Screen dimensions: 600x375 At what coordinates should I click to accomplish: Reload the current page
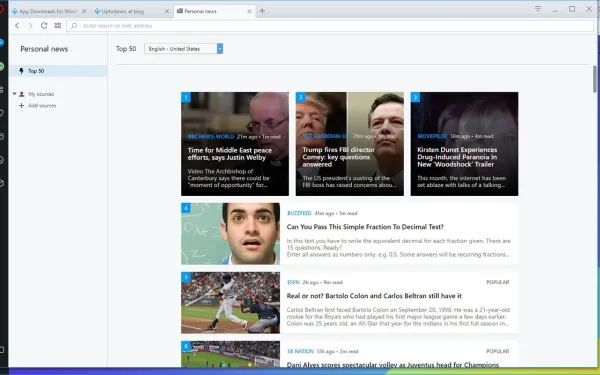[44, 26]
